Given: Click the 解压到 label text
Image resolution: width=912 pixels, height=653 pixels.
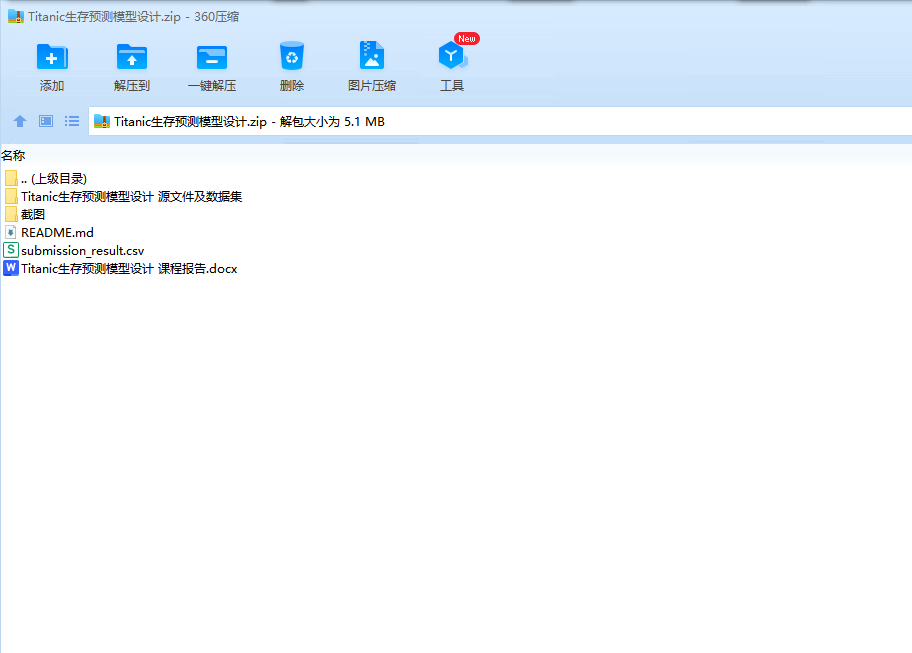Looking at the screenshot, I should (132, 85).
